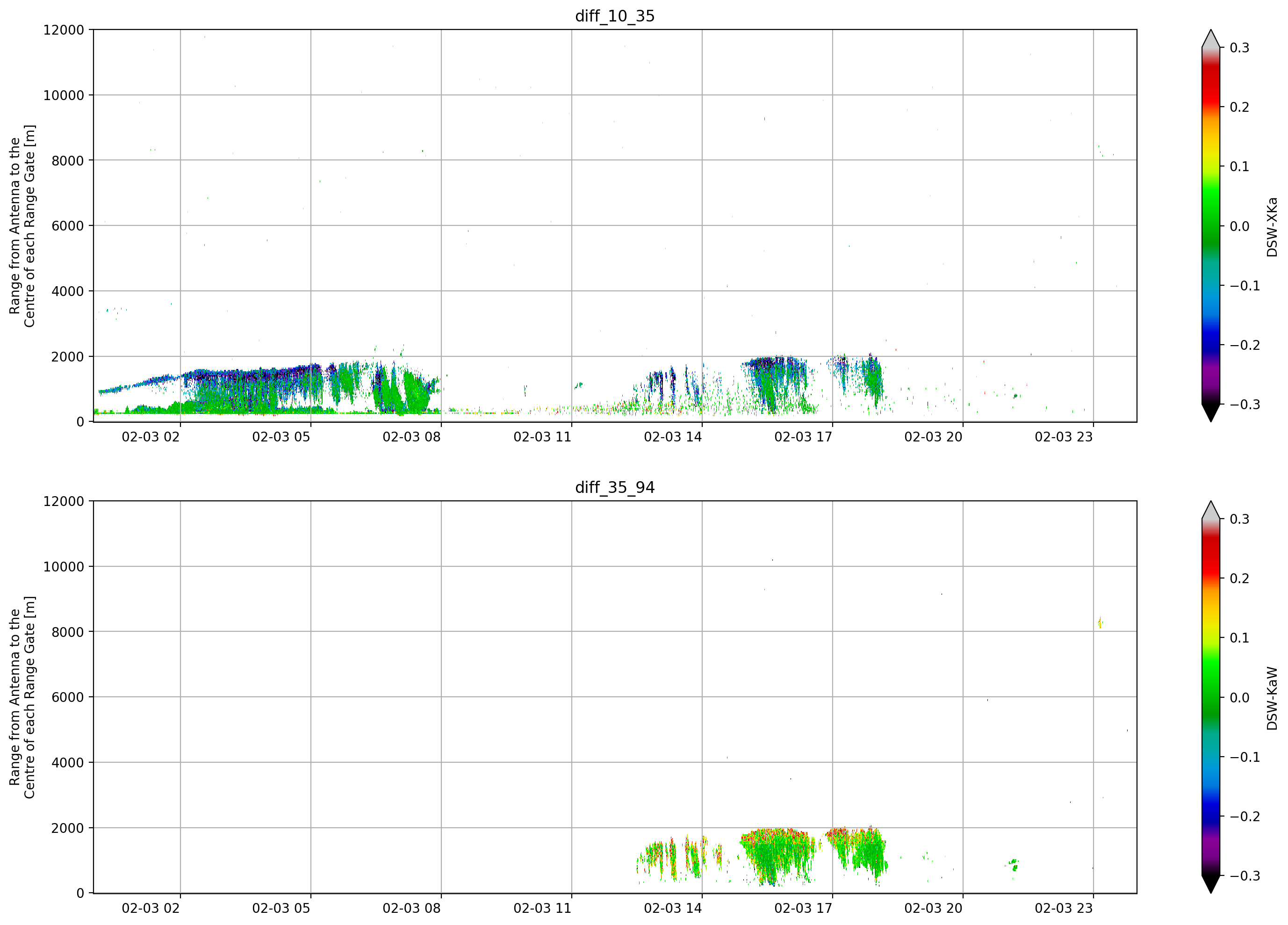Select '02-03 02' tick under diff_10_35 plot
The image size is (1288, 925).
pos(151,437)
